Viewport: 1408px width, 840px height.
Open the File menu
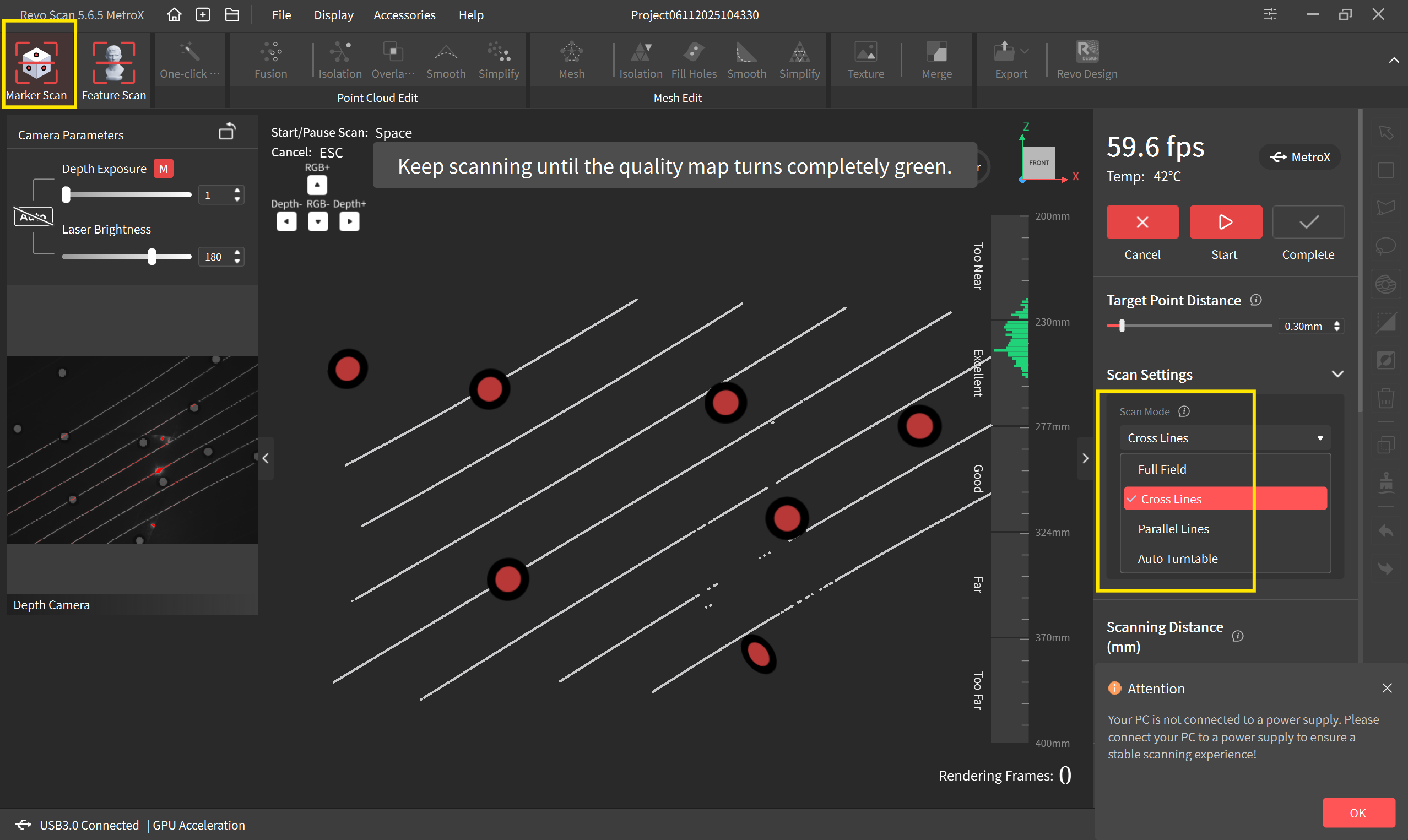coord(281,15)
